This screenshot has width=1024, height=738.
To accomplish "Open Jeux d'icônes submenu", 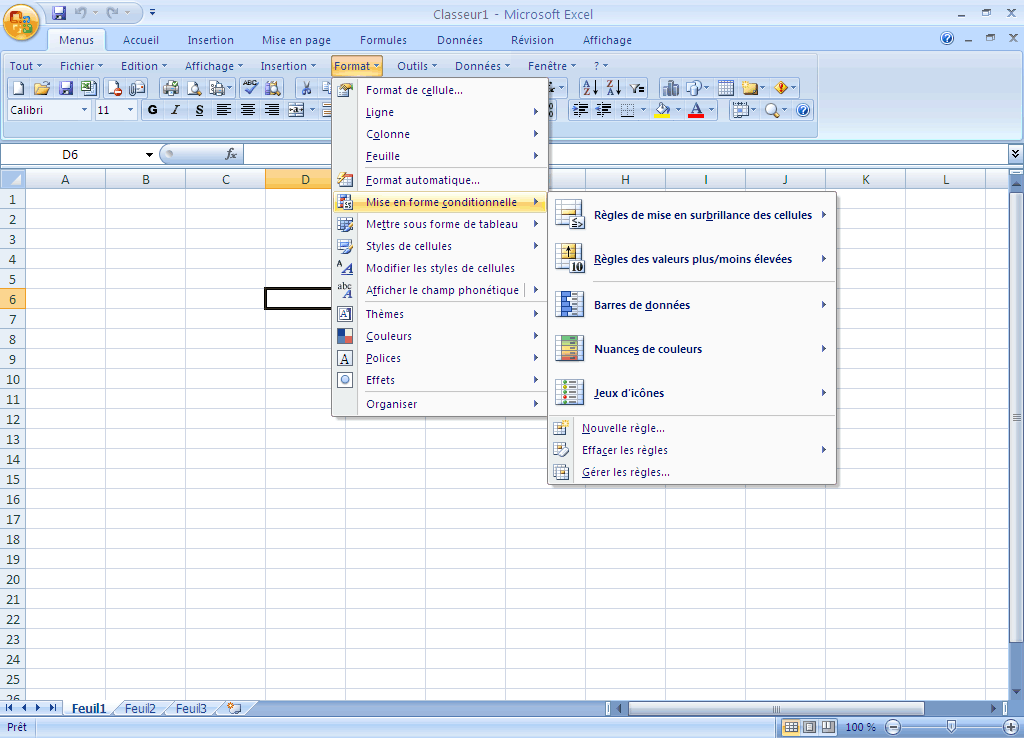I will click(x=692, y=393).
